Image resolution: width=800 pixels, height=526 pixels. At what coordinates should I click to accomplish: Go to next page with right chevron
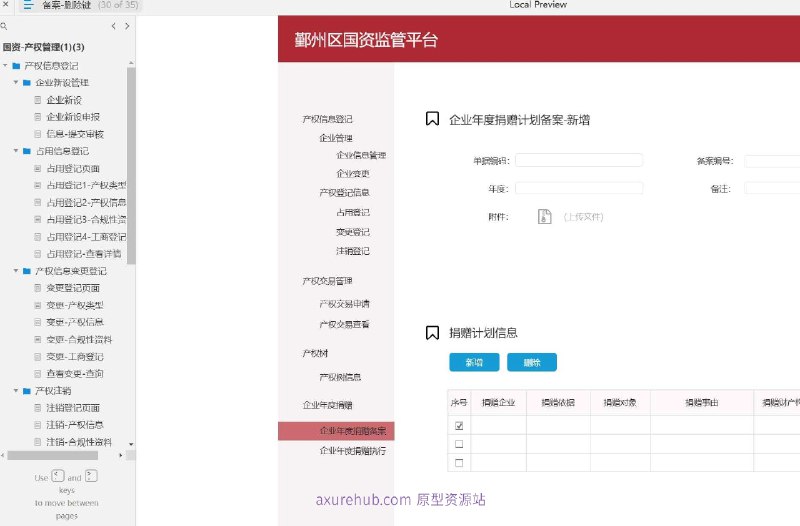pyautogui.click(x=127, y=26)
